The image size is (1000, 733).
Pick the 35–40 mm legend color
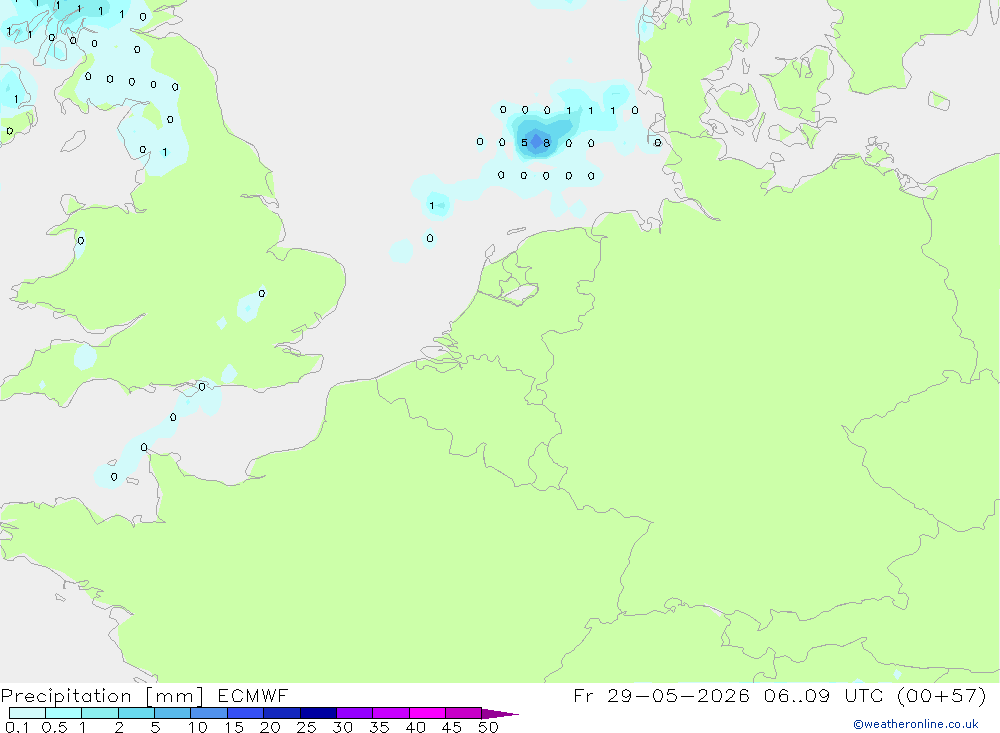391,713
